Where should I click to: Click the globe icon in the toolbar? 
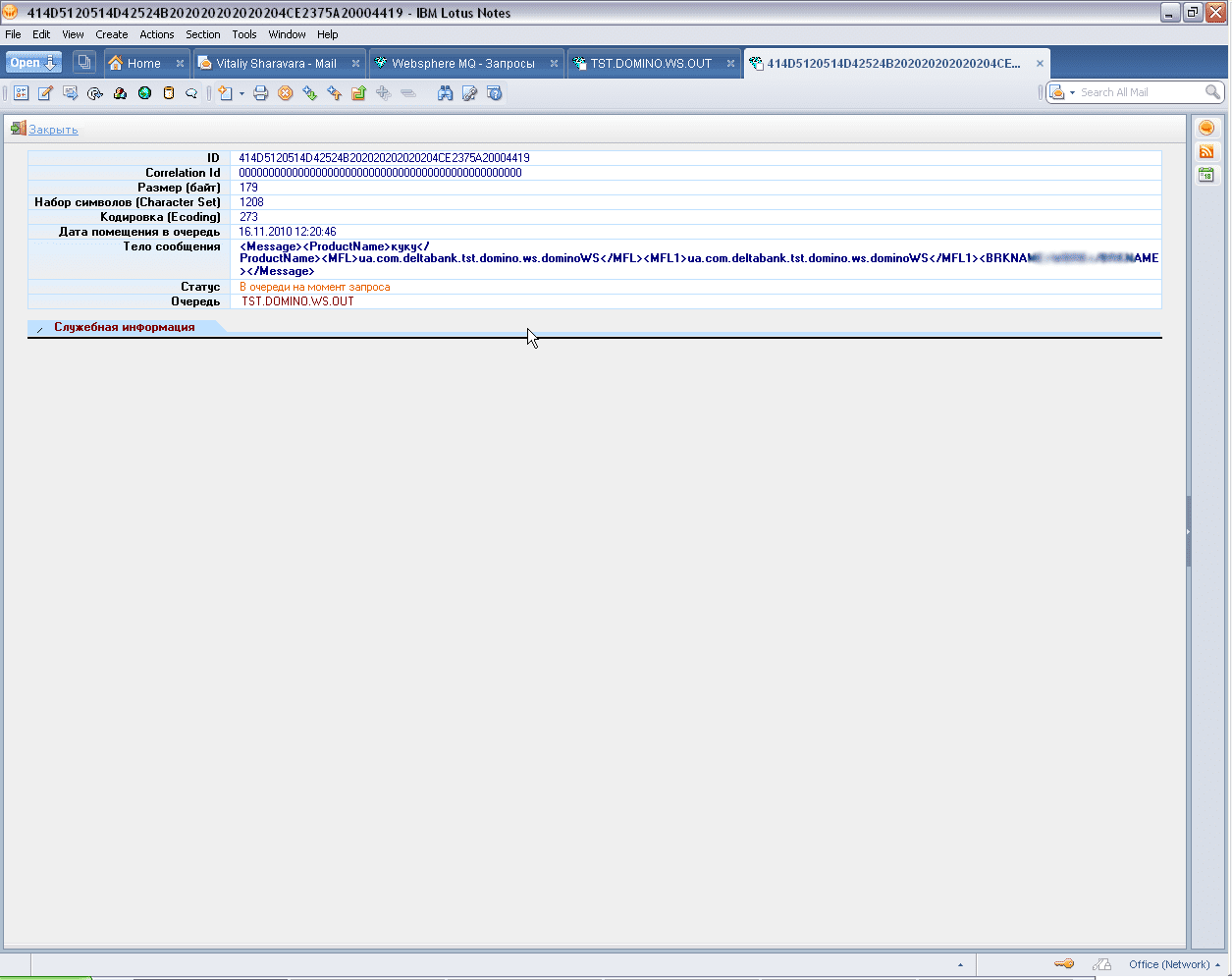click(x=144, y=93)
